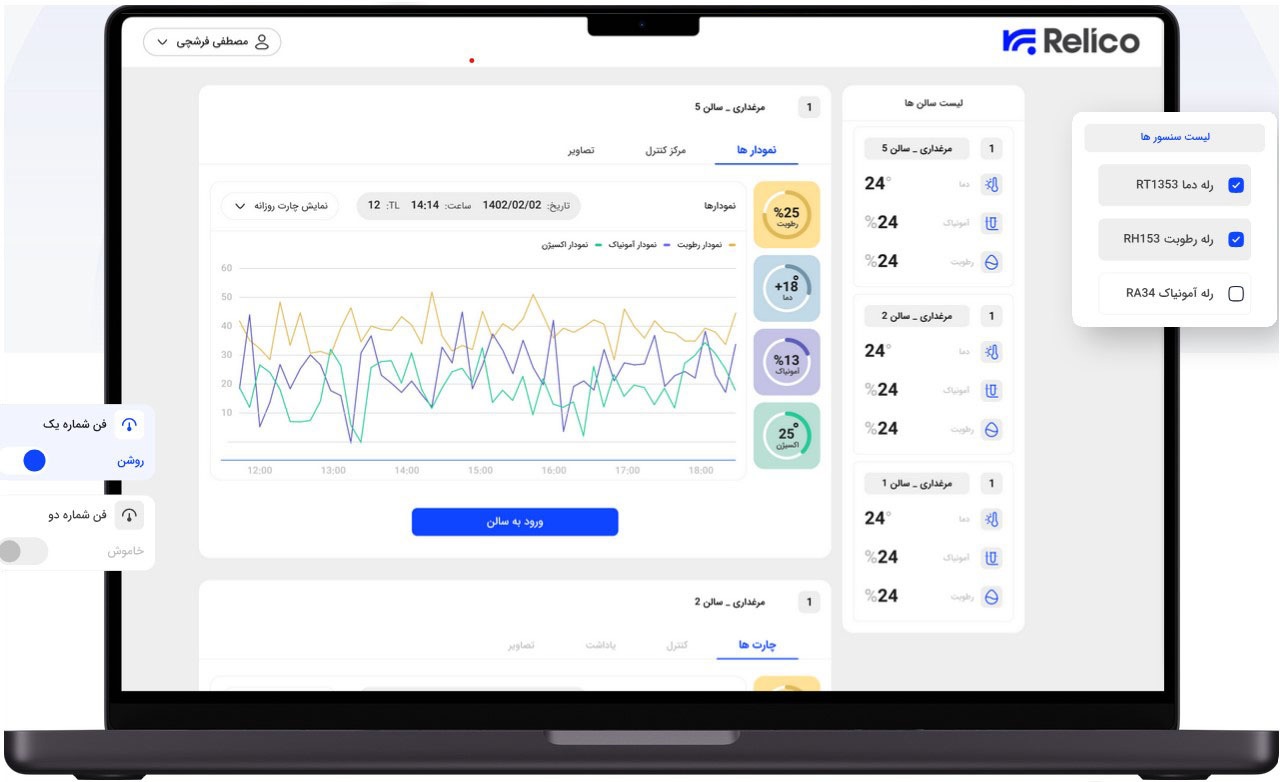The width and height of the screenshot is (1282, 782).
Task: Click the fan number two gauge icon
Action: (x=129, y=515)
